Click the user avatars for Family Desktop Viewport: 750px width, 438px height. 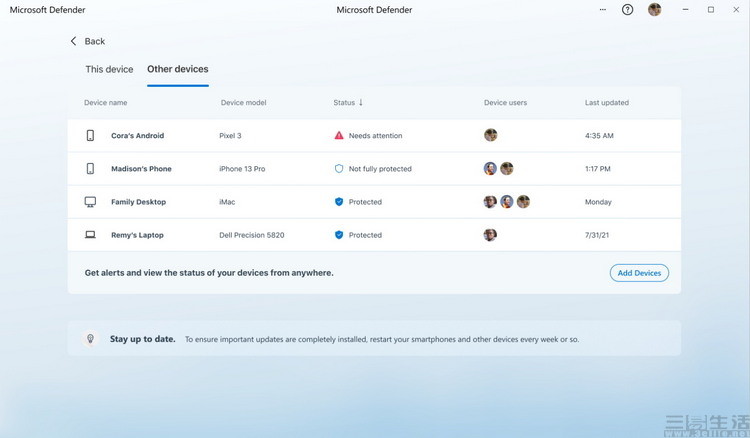tap(506, 202)
